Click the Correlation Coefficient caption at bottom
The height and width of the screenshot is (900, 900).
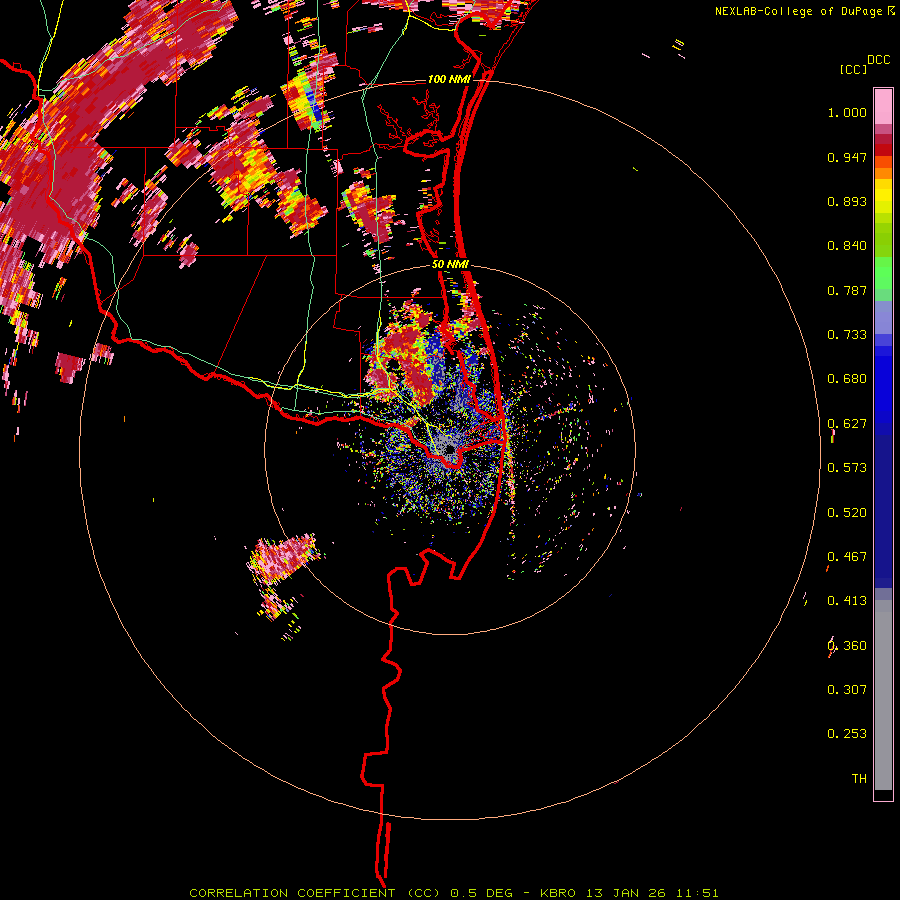[x=453, y=893]
